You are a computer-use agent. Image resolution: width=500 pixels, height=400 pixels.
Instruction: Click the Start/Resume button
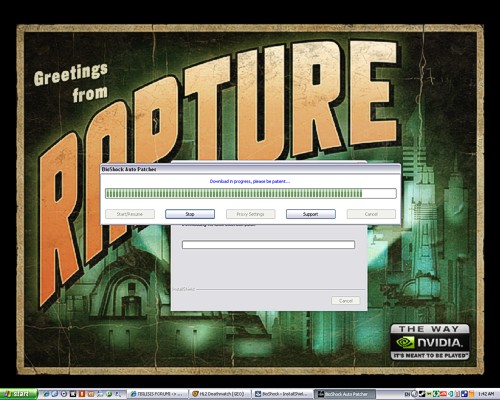click(130, 214)
